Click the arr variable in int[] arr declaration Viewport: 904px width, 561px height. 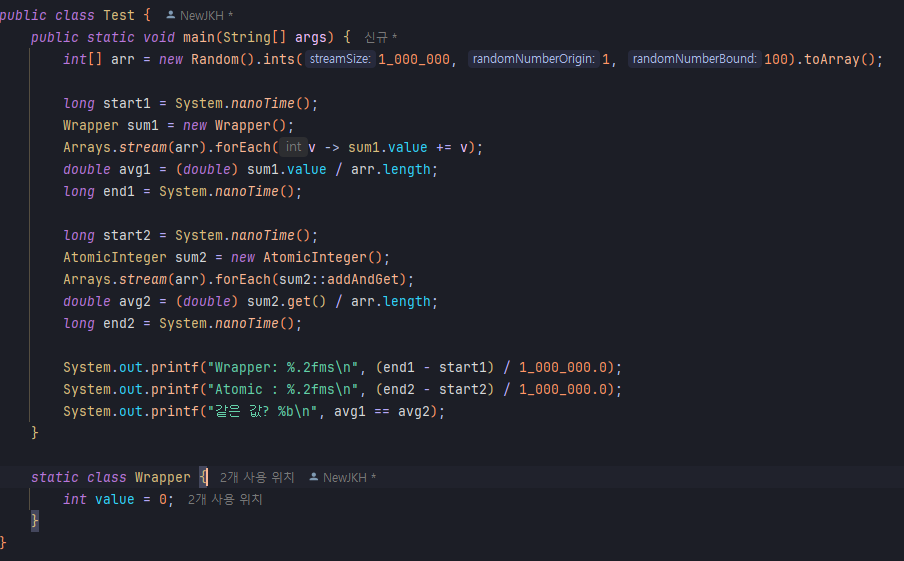(x=123, y=59)
